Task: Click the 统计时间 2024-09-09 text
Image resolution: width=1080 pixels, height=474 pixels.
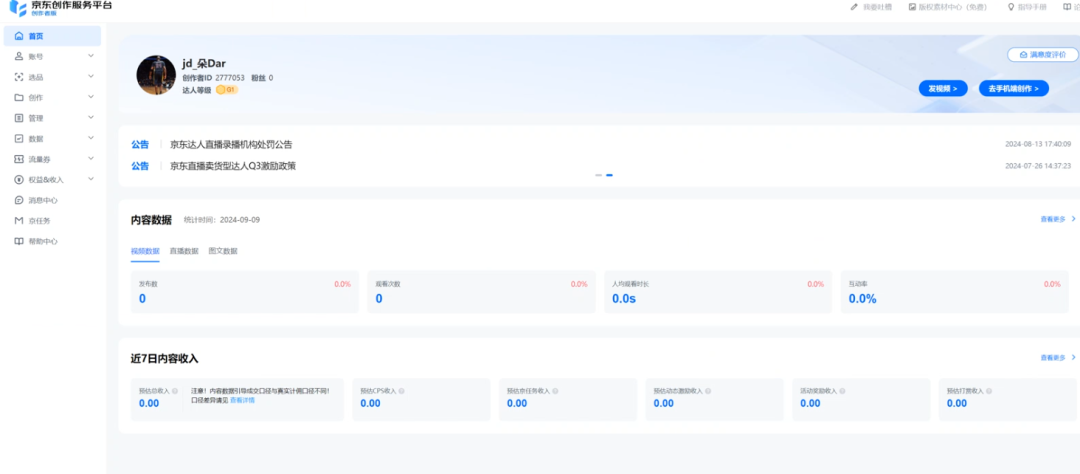Action: (x=222, y=220)
